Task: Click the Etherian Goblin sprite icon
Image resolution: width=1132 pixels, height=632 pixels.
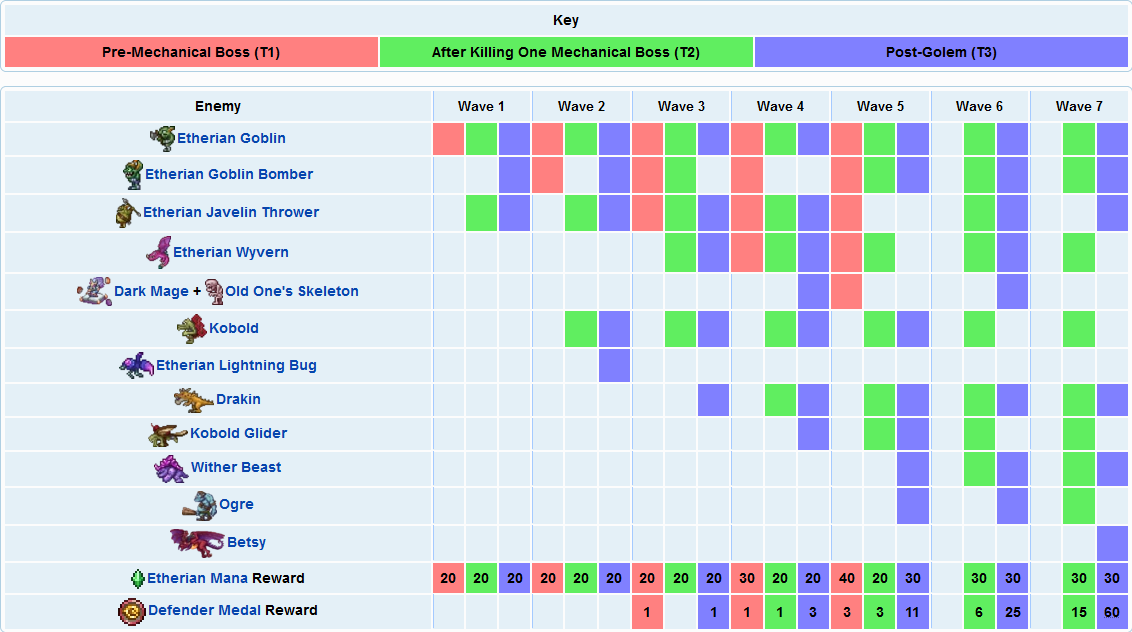Action: coord(162,138)
